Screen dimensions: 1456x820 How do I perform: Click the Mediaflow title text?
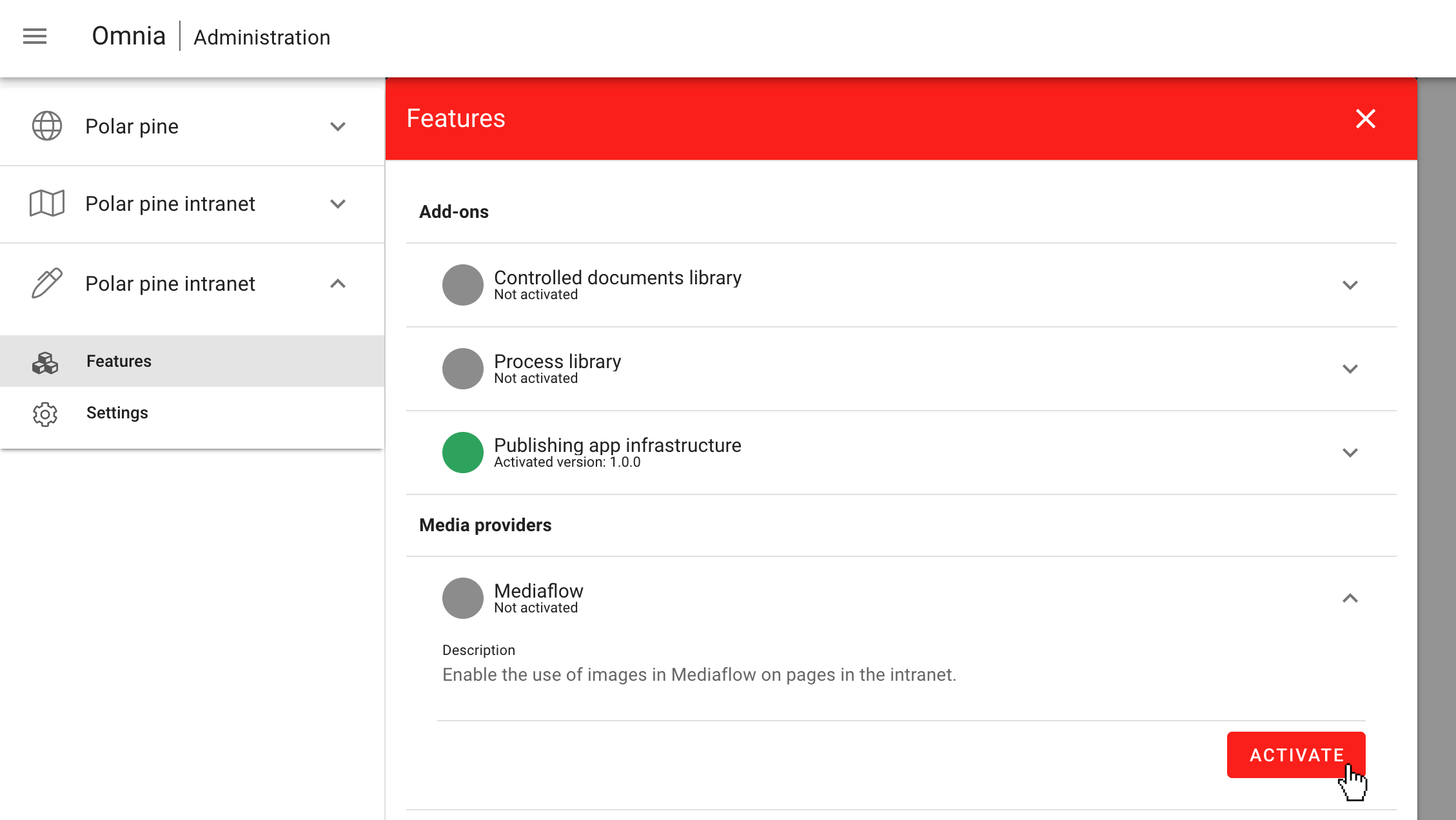(x=538, y=591)
